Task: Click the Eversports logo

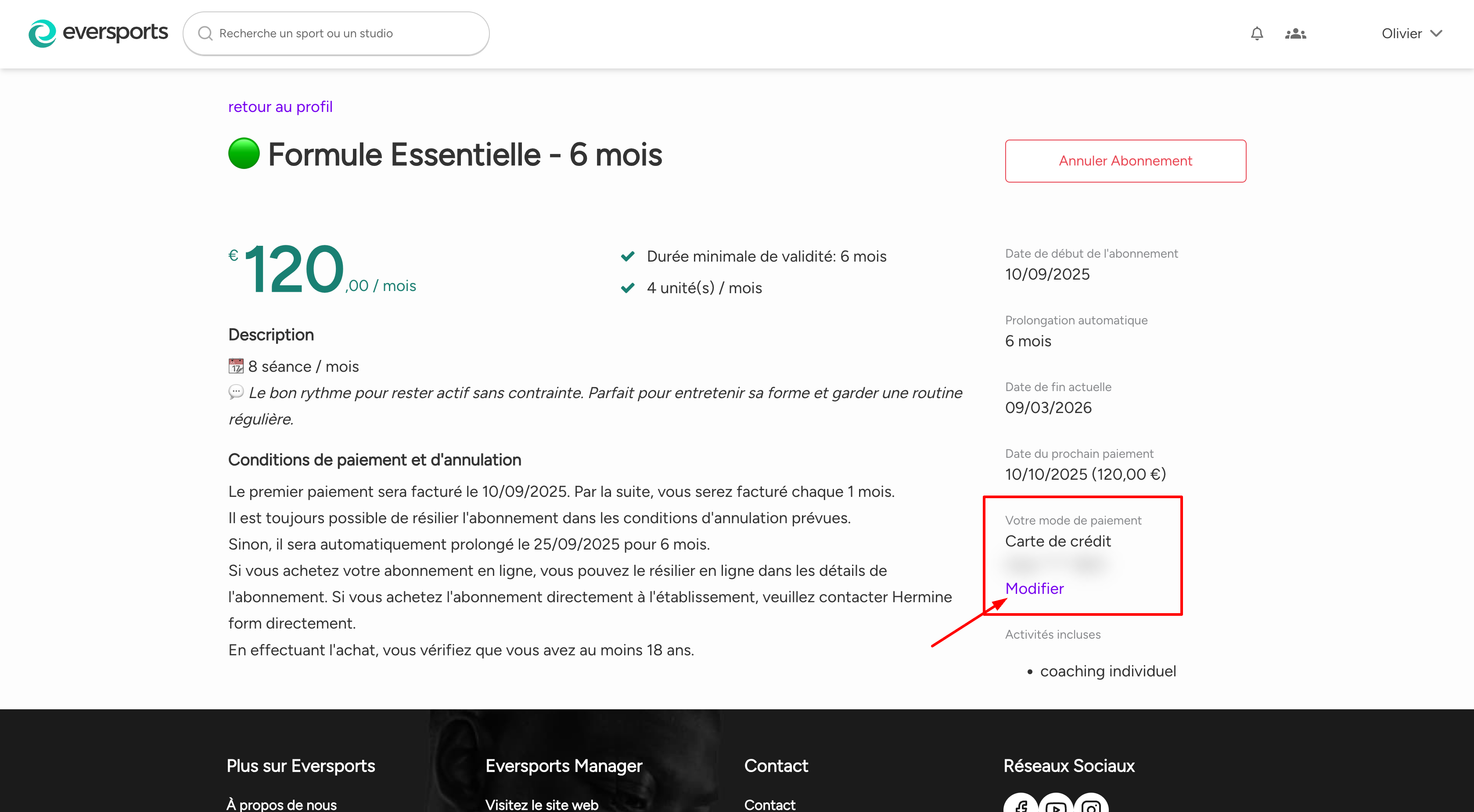Action: pos(98,33)
